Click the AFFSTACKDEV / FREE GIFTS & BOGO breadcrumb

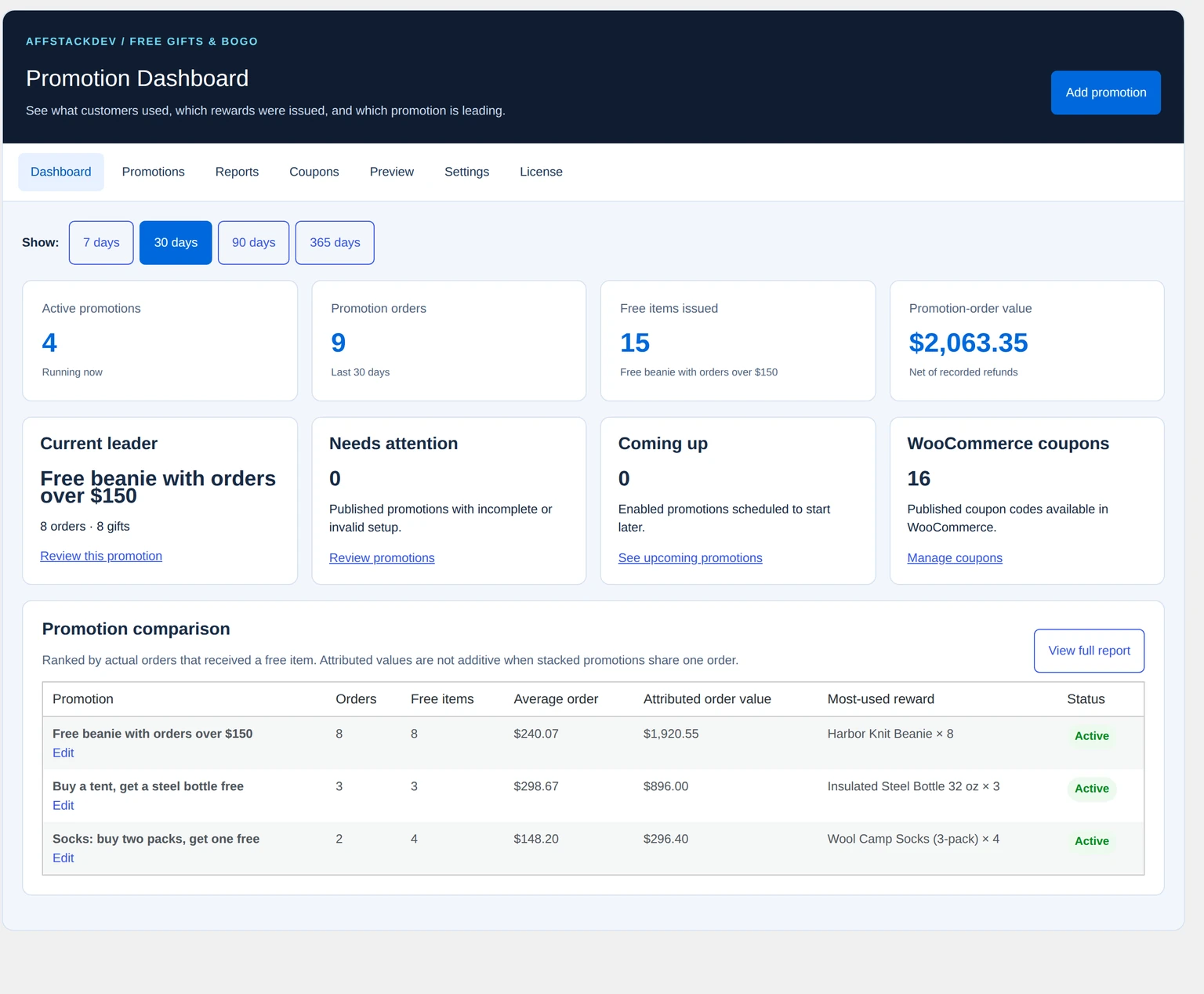[x=142, y=42]
